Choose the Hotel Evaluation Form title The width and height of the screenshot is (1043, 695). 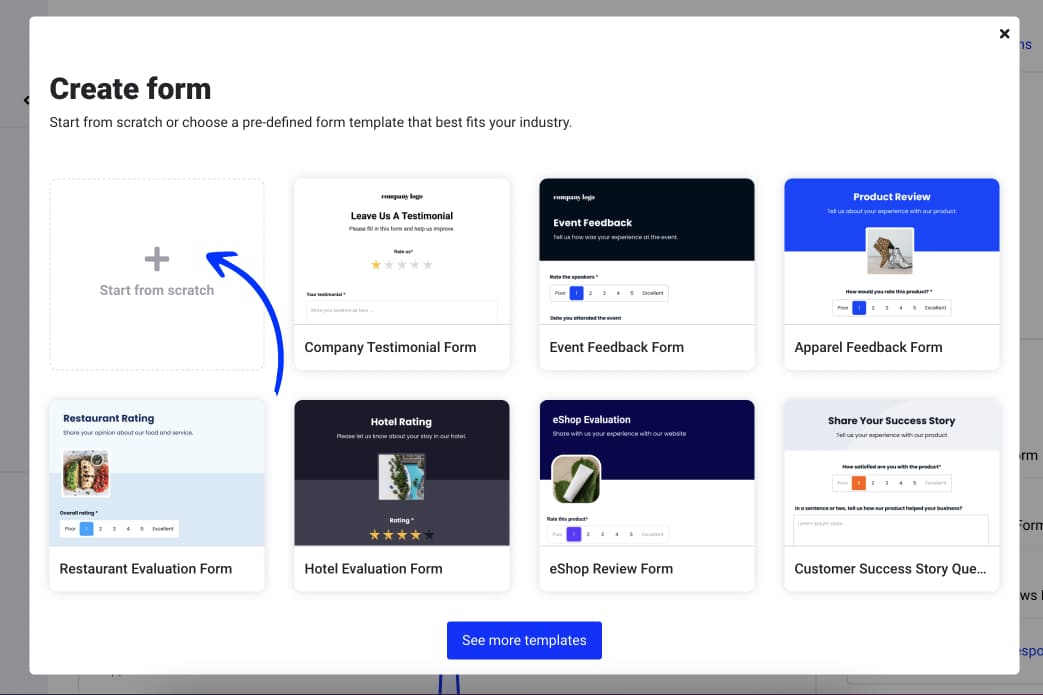[373, 569]
